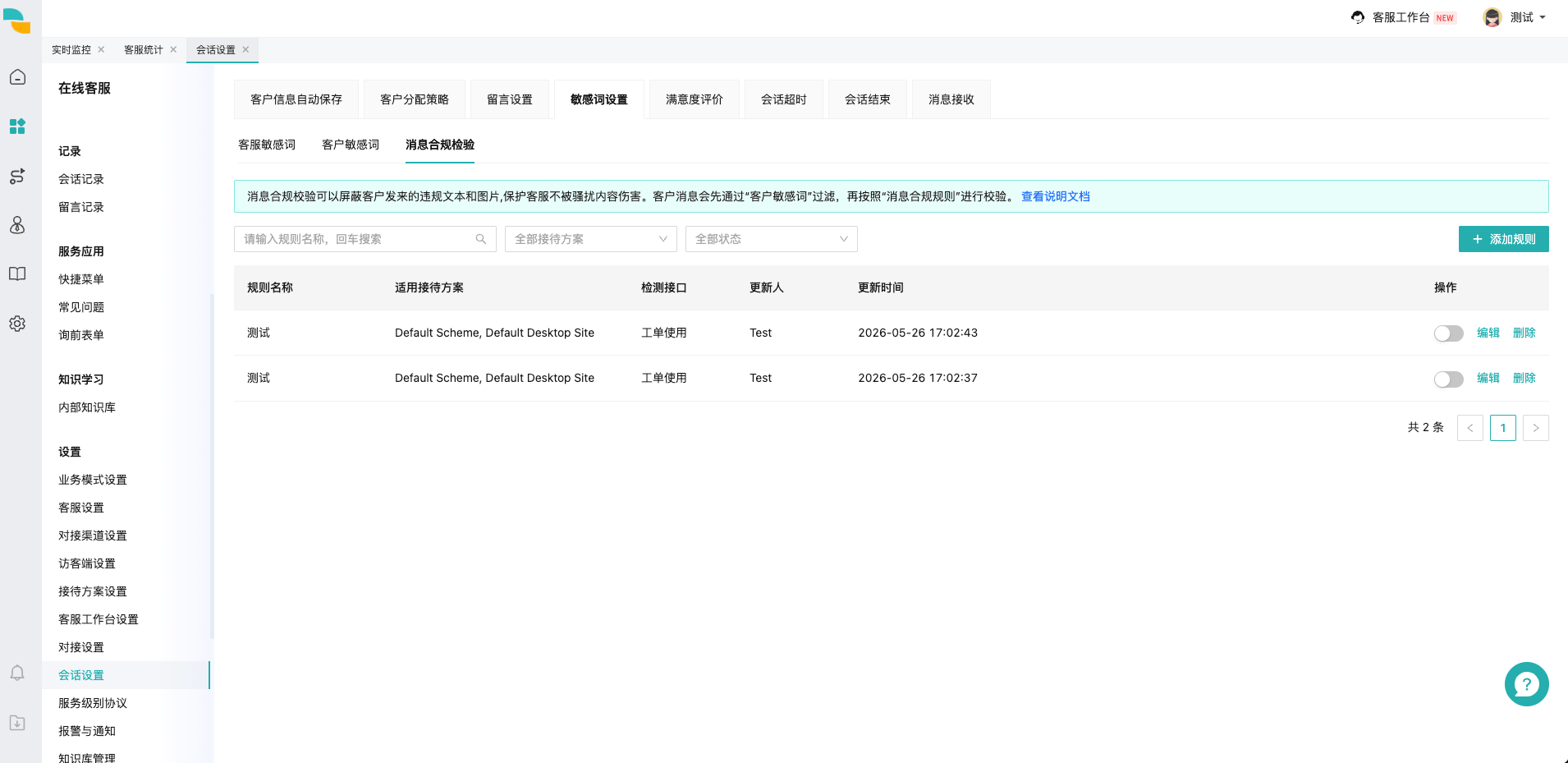Toggle the switch for rule updated 17:02:37
This screenshot has height=763, width=1568.
(1448, 379)
